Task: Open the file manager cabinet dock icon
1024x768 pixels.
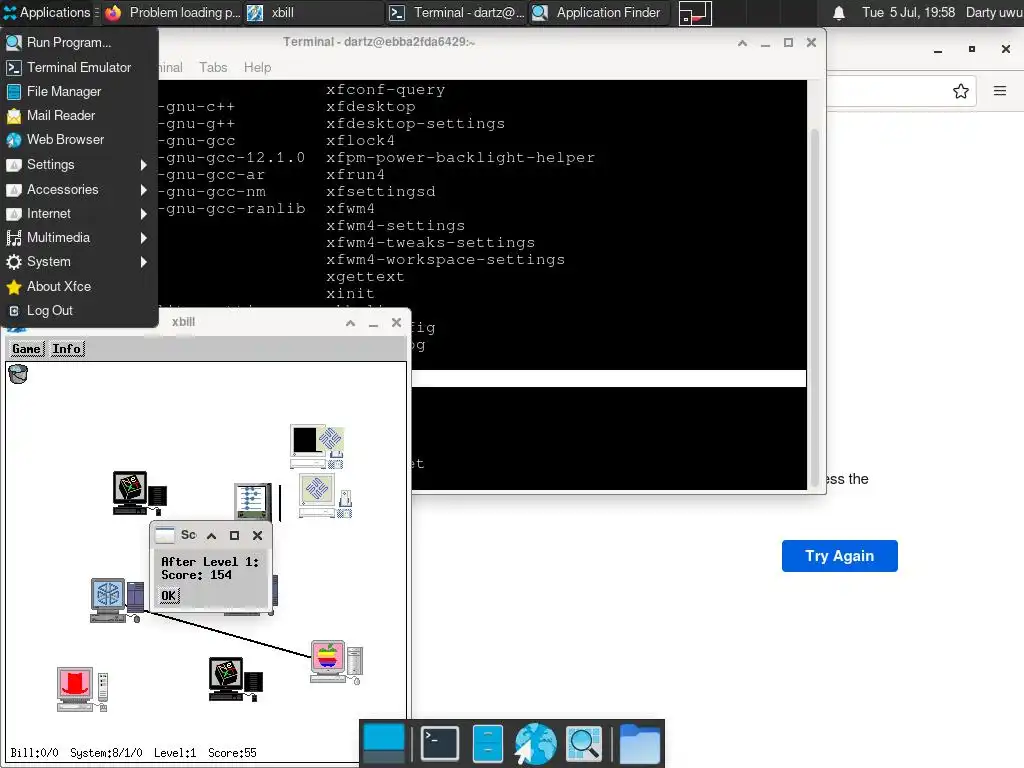Action: coord(487,743)
